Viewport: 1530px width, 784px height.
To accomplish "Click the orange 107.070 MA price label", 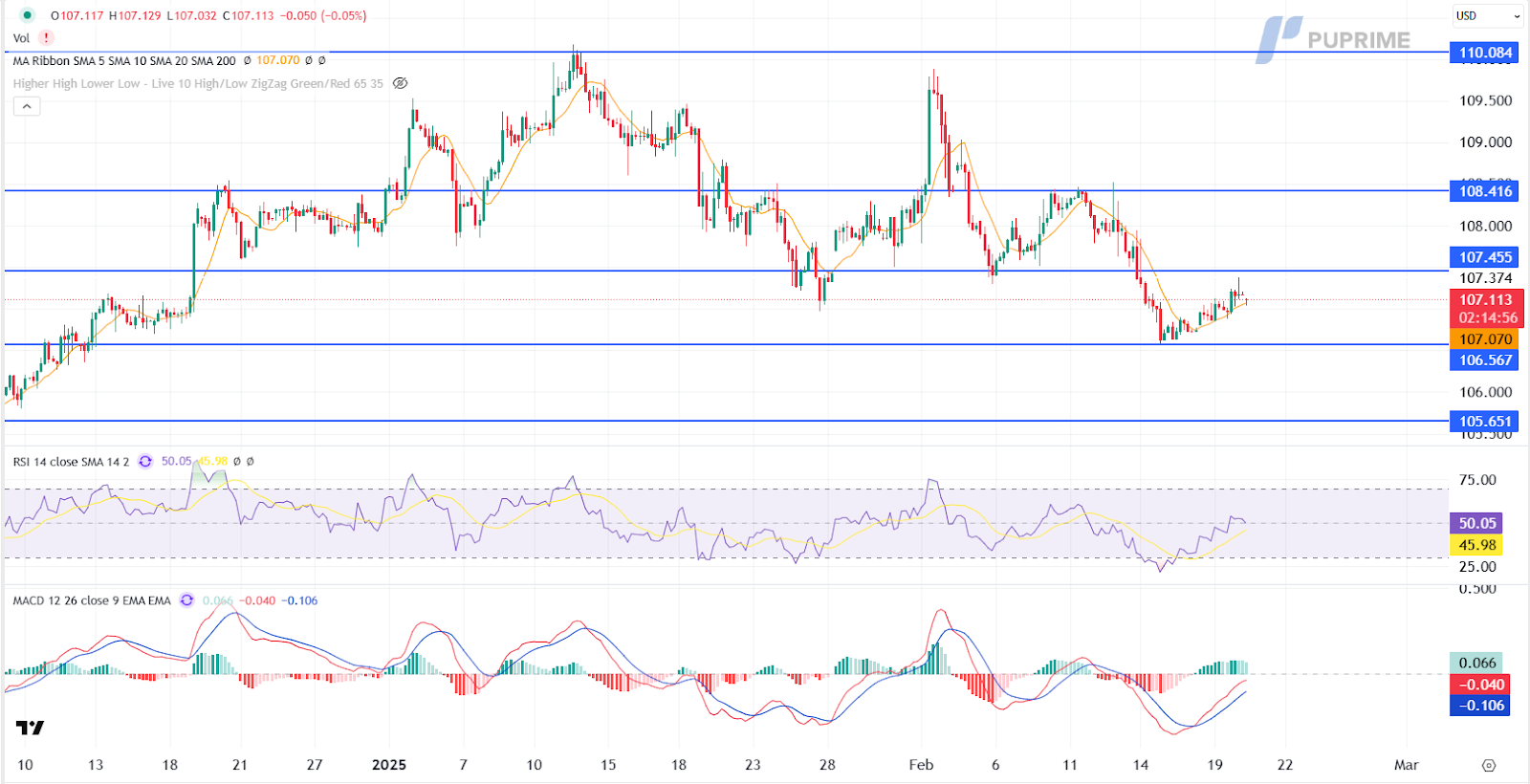I will tap(1486, 339).
